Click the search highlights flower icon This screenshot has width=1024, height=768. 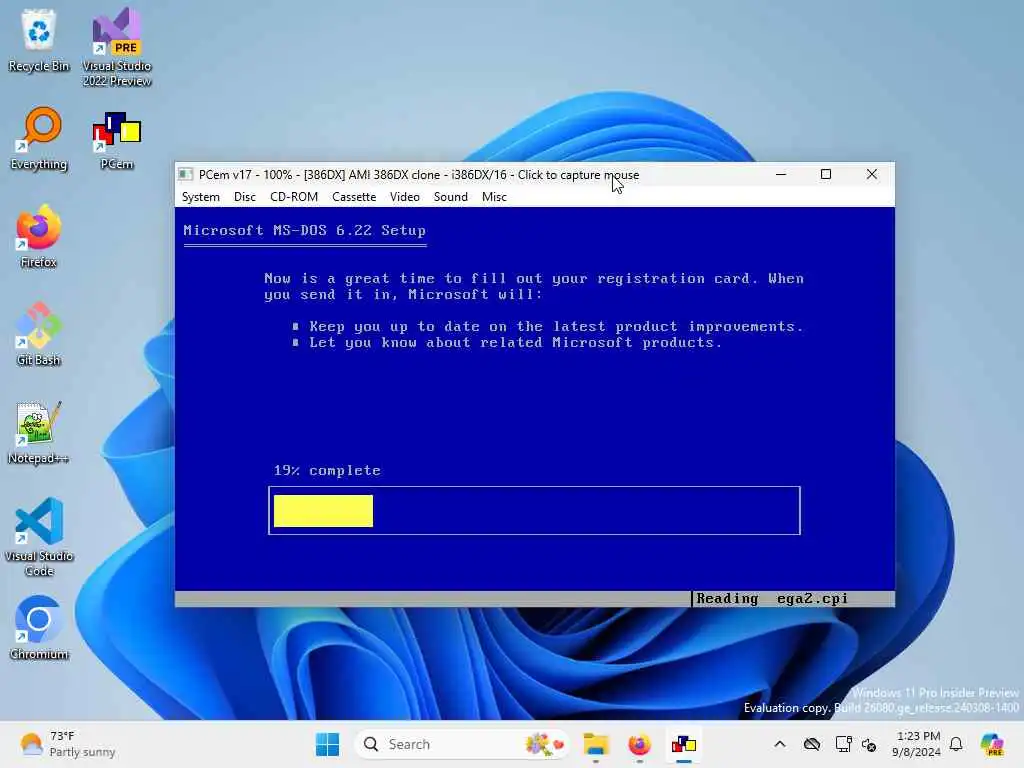pyautogui.click(x=543, y=744)
